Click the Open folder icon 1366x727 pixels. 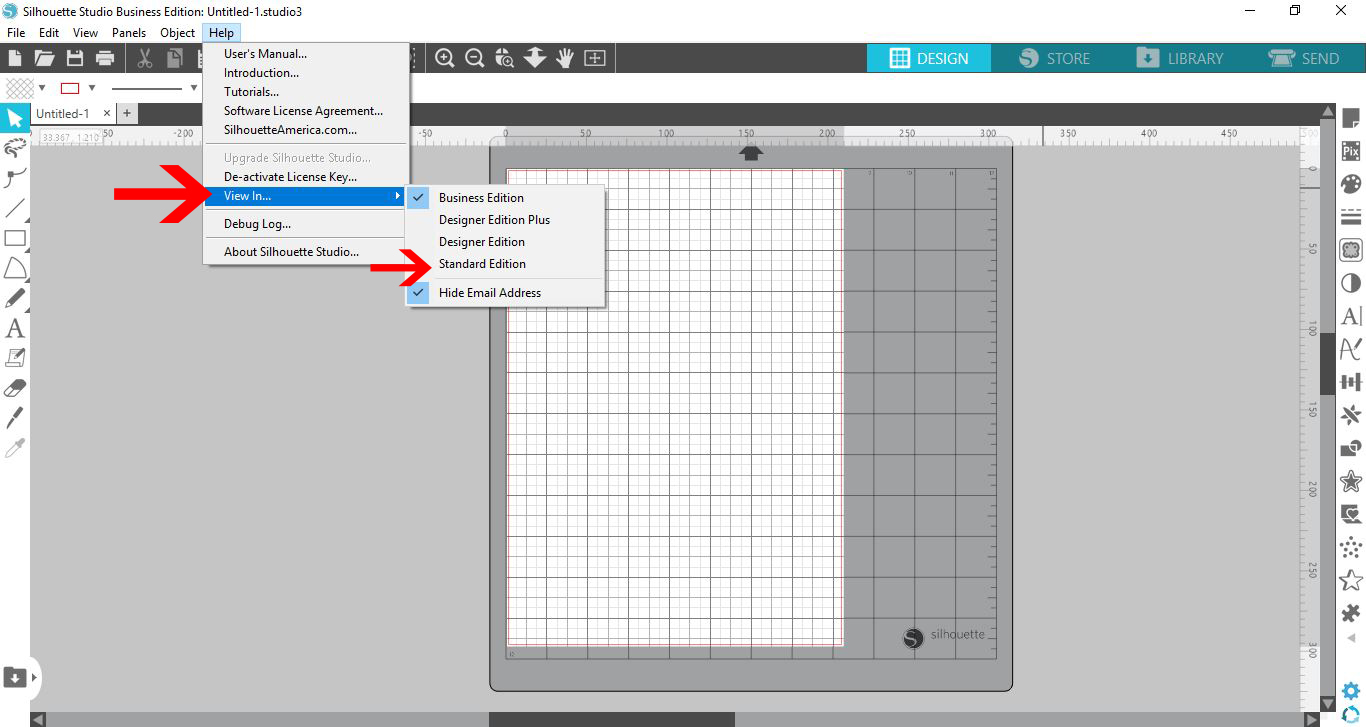44,58
